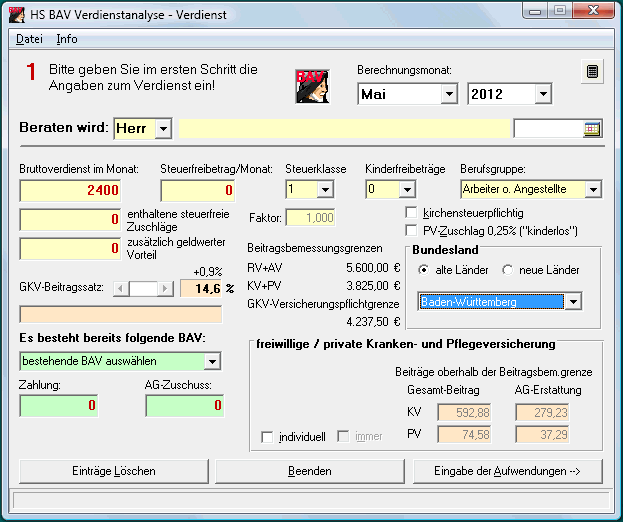623x522 pixels.
Task: Click the GKV-Beitragssatz slider thumb
Action: coord(147,289)
